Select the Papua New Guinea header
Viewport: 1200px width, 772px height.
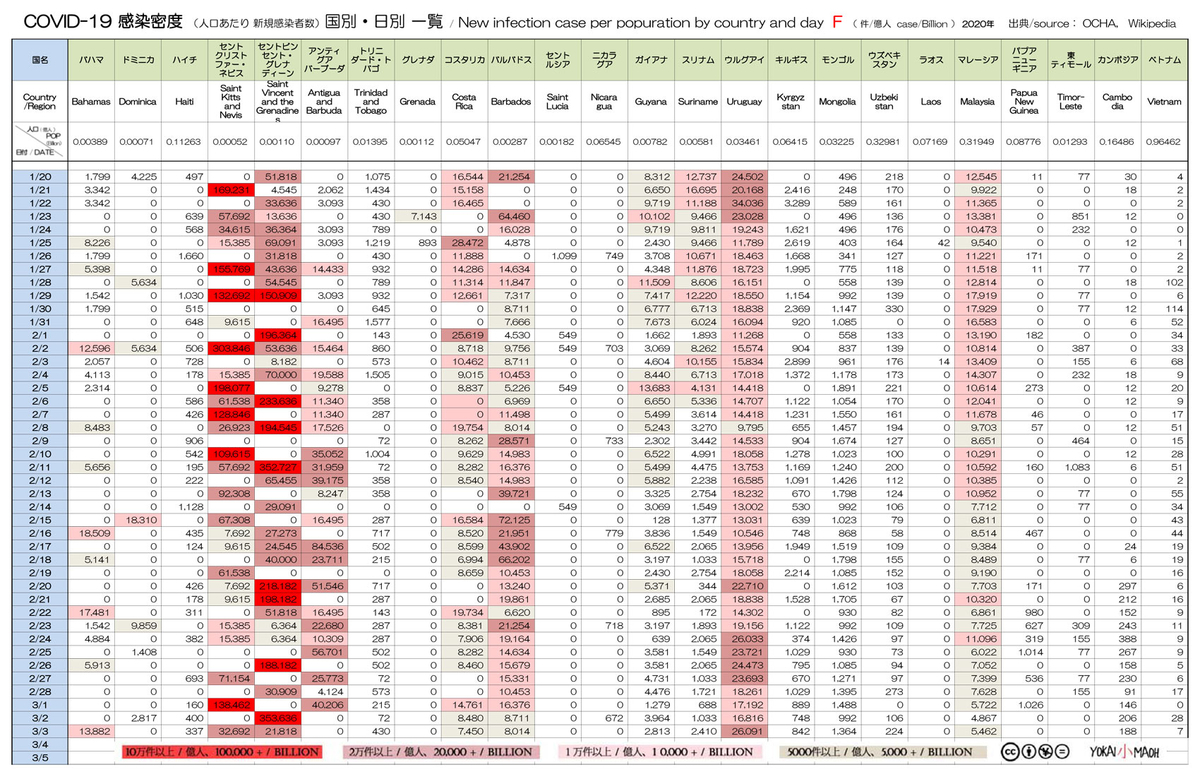1024,102
